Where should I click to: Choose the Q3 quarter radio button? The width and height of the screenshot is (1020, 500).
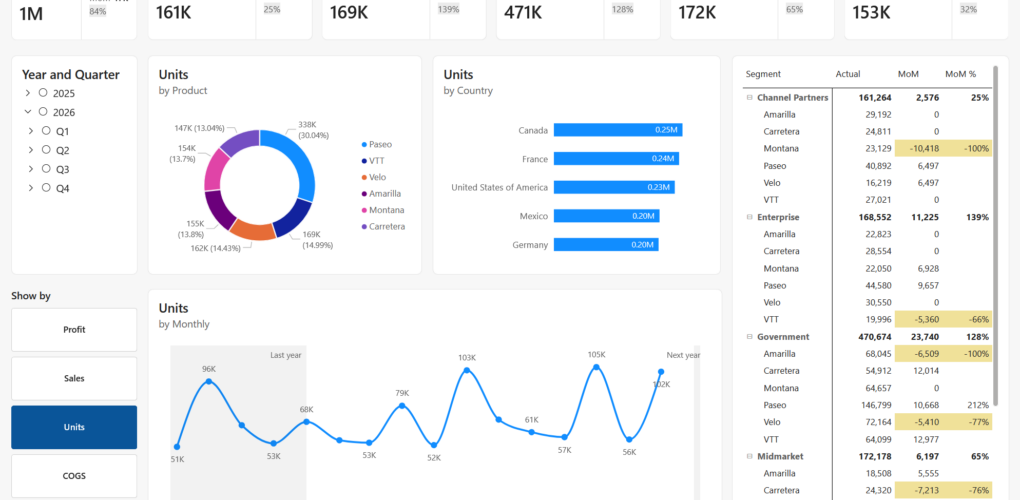46,169
